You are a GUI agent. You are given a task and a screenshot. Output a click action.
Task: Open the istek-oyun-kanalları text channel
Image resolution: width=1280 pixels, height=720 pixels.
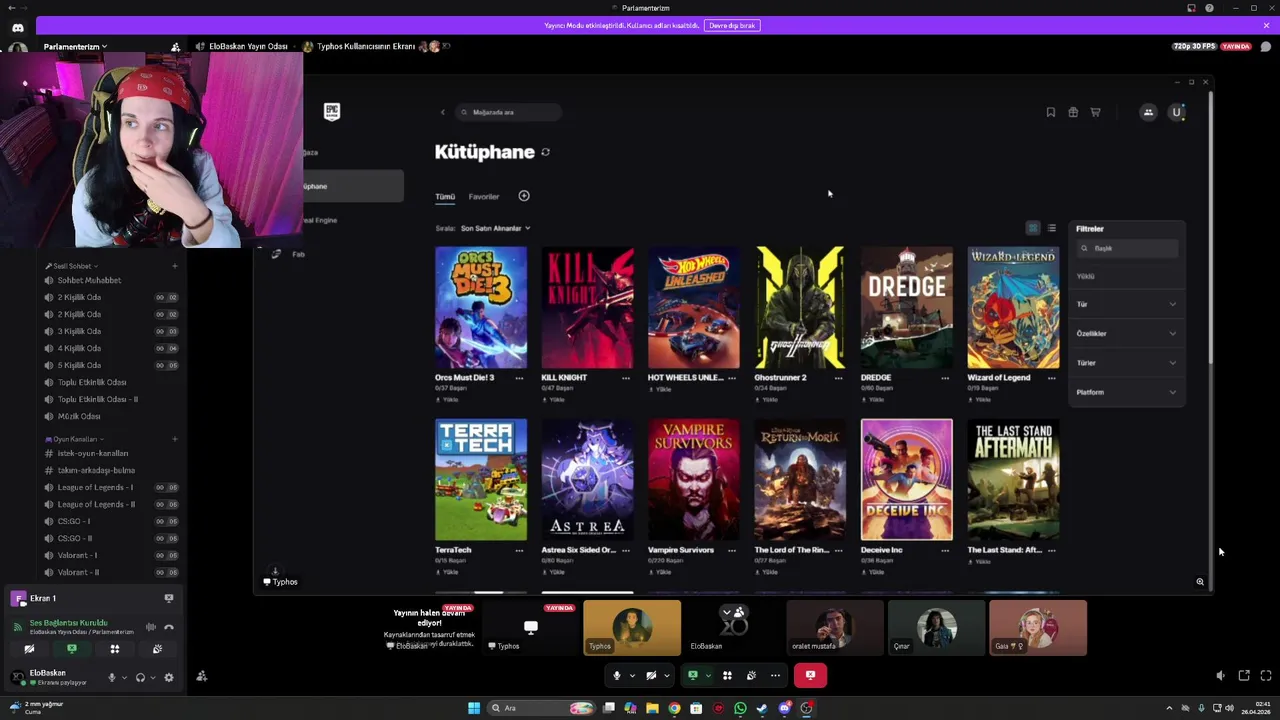point(93,454)
